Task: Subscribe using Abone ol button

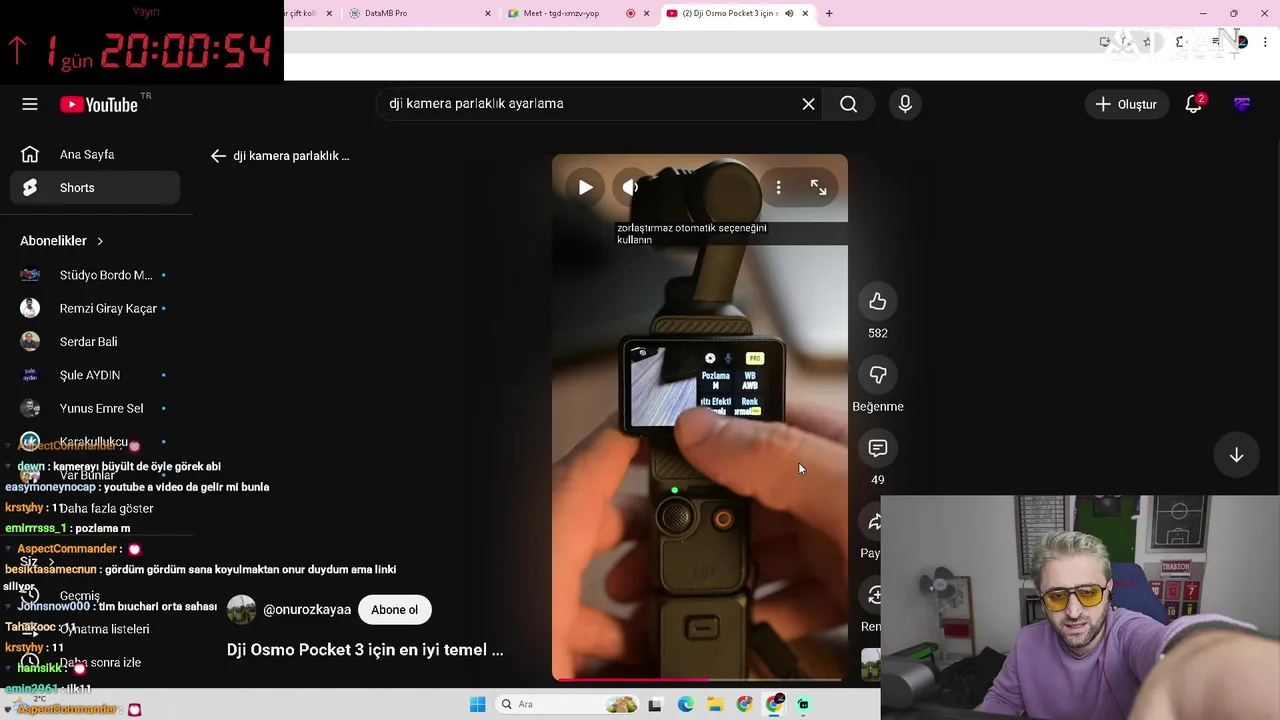Action: (394, 610)
